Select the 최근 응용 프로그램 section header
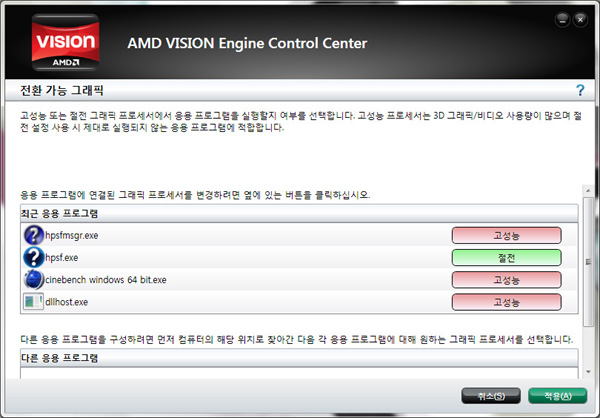 coord(299,213)
